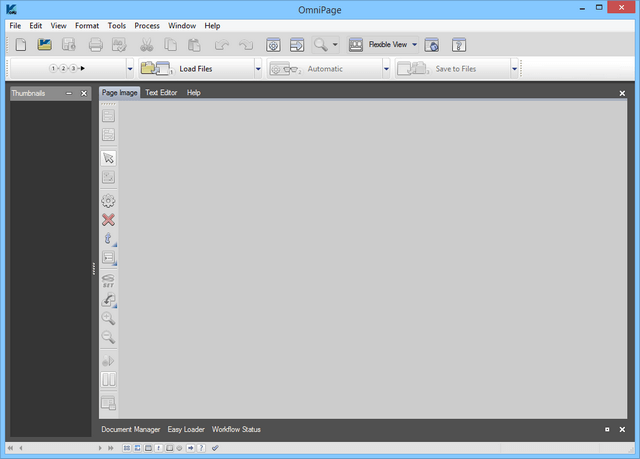Click the zoom in magnifier tool
Viewport: 640px width, 459px height.
[108, 318]
